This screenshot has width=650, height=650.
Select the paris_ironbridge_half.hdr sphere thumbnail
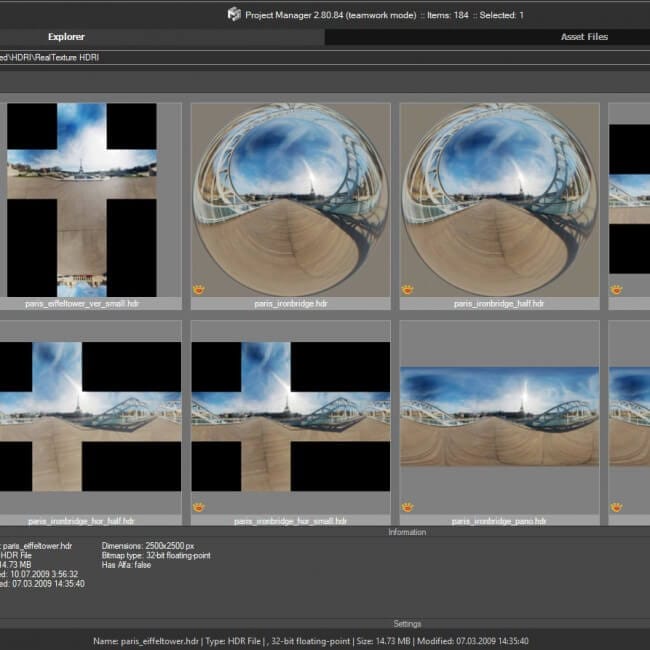[x=500, y=200]
